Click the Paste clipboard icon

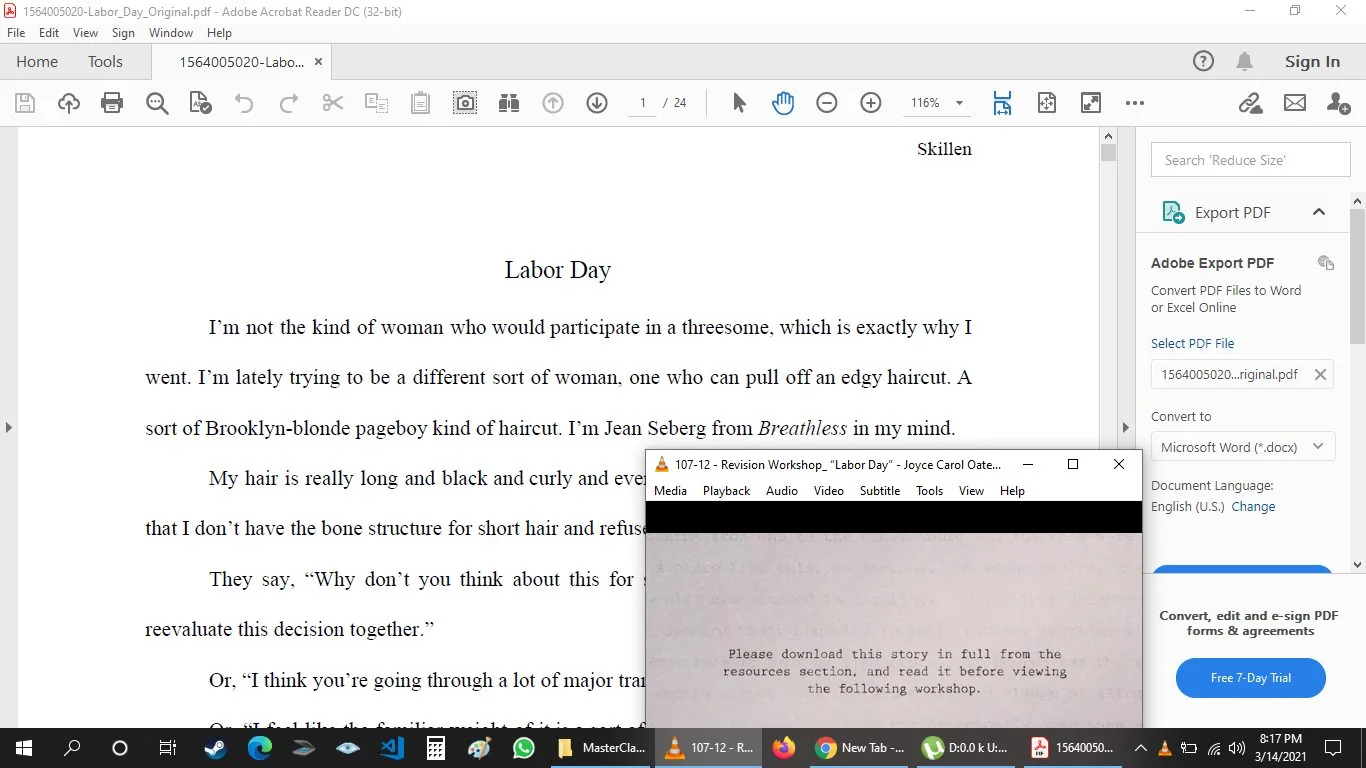tap(421, 103)
